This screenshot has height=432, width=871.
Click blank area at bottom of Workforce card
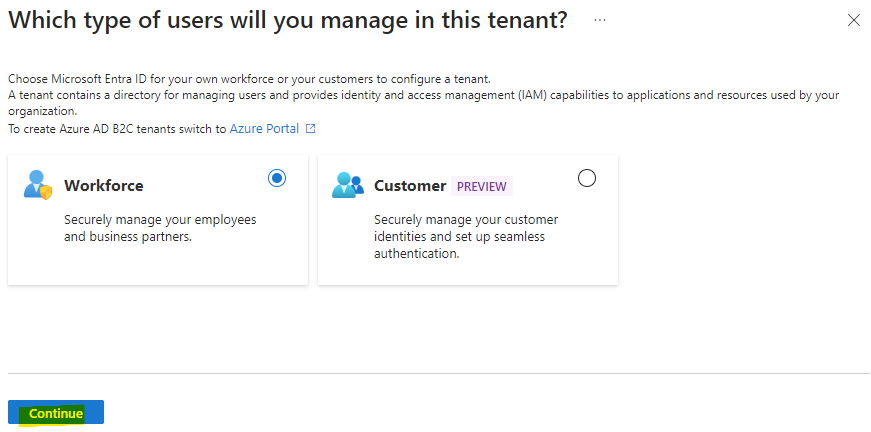tap(158, 267)
